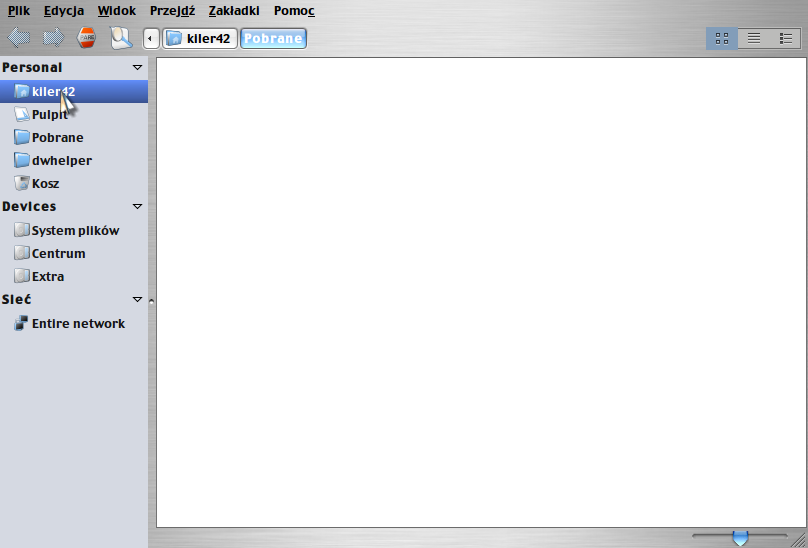Image resolution: width=808 pixels, height=548 pixels.
Task: Open the Przejdź menu
Action: point(173,11)
